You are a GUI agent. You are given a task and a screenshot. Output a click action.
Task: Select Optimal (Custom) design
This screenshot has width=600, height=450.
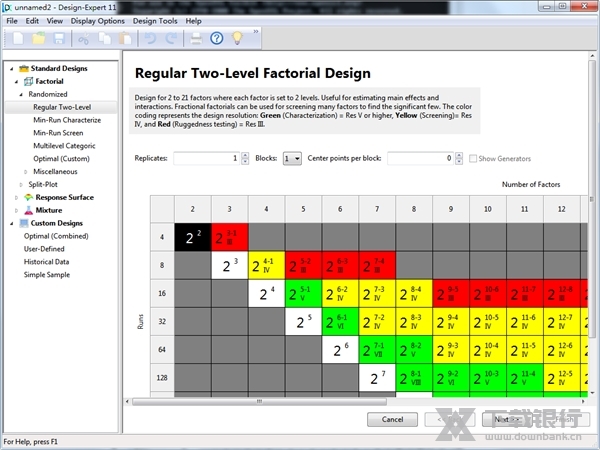click(x=61, y=158)
